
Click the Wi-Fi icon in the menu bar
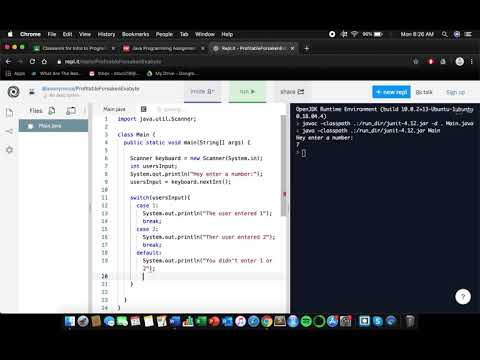[x=355, y=34]
